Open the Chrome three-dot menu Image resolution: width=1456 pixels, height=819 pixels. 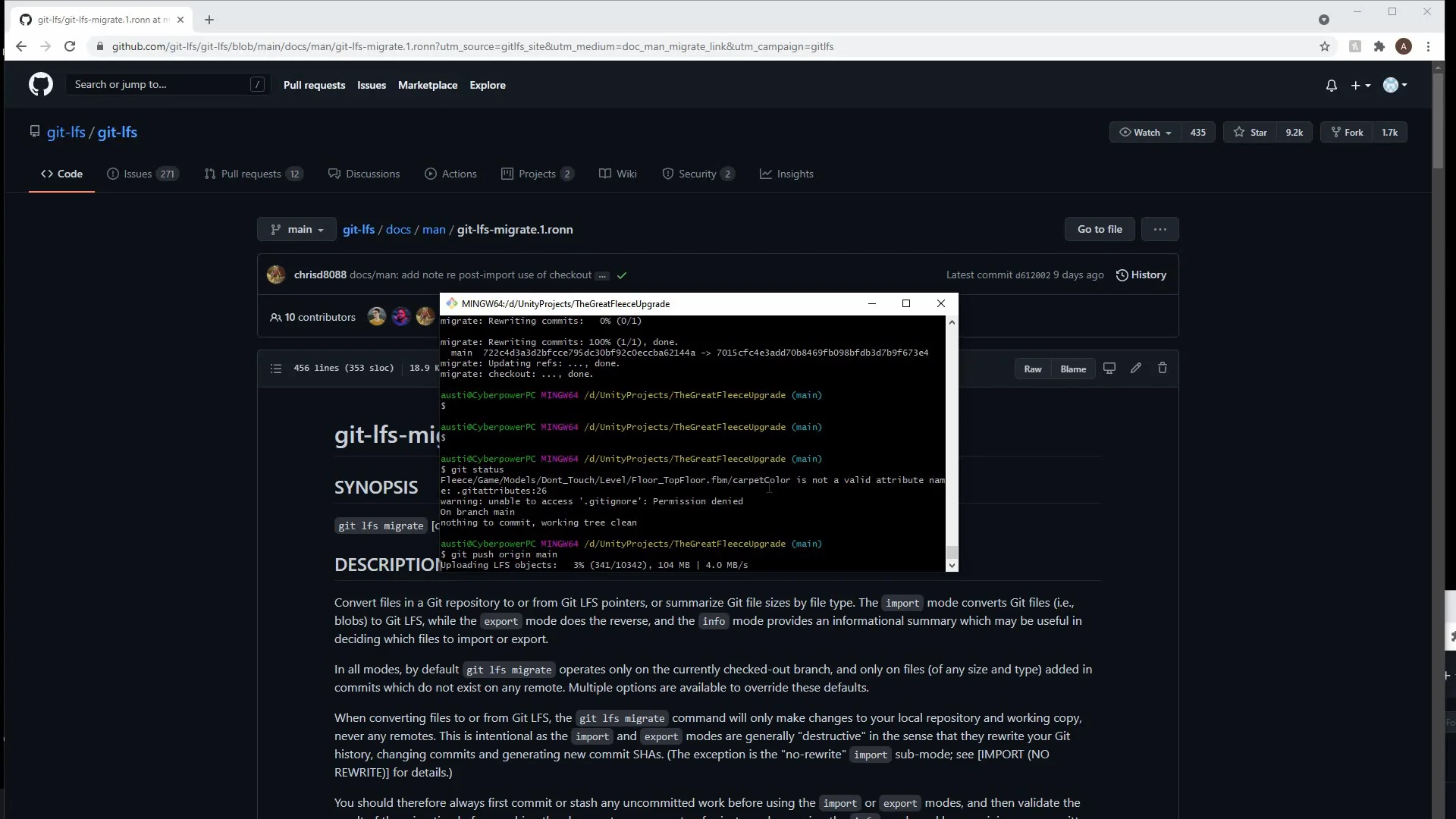pos(1428,46)
